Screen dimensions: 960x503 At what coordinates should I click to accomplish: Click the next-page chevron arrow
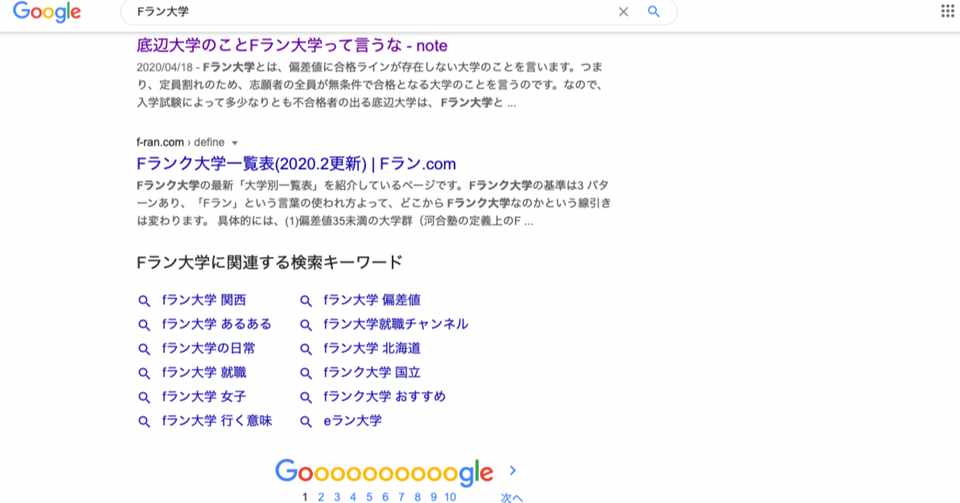pyautogui.click(x=512, y=471)
